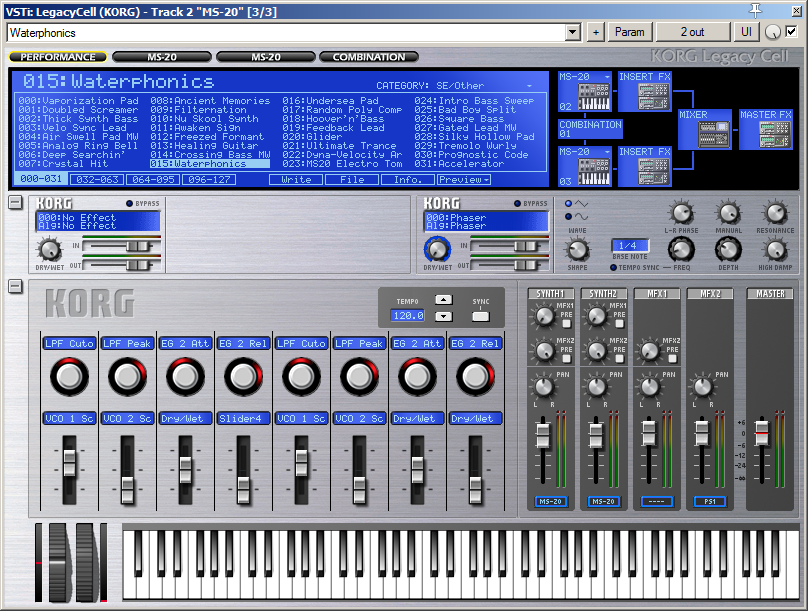Enable TEMPO SYNC on the Phaser
This screenshot has width=808, height=611.
(x=613, y=267)
